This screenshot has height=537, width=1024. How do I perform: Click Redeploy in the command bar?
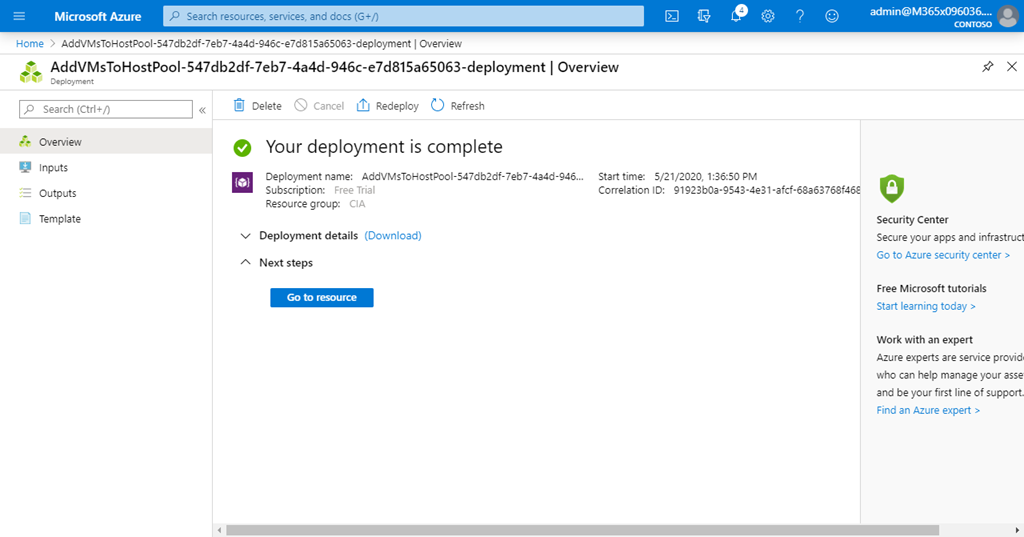click(x=387, y=106)
